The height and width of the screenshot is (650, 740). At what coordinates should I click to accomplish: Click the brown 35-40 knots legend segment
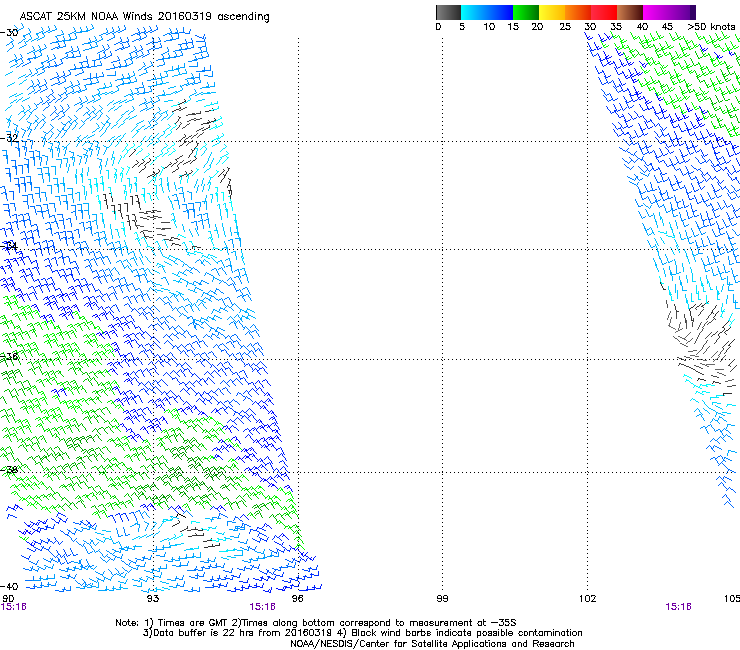click(630, 12)
